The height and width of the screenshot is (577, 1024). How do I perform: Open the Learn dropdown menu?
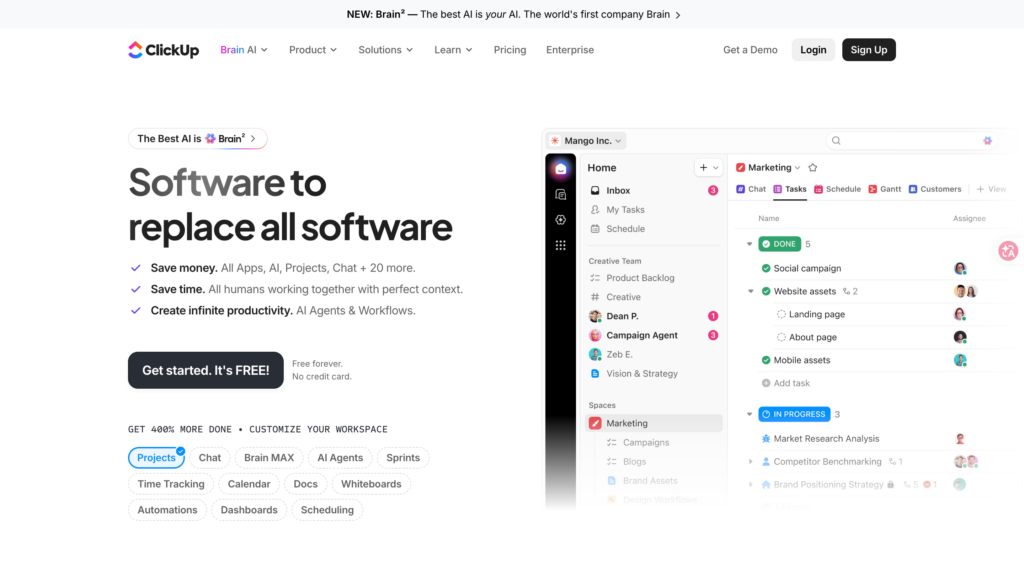453,50
